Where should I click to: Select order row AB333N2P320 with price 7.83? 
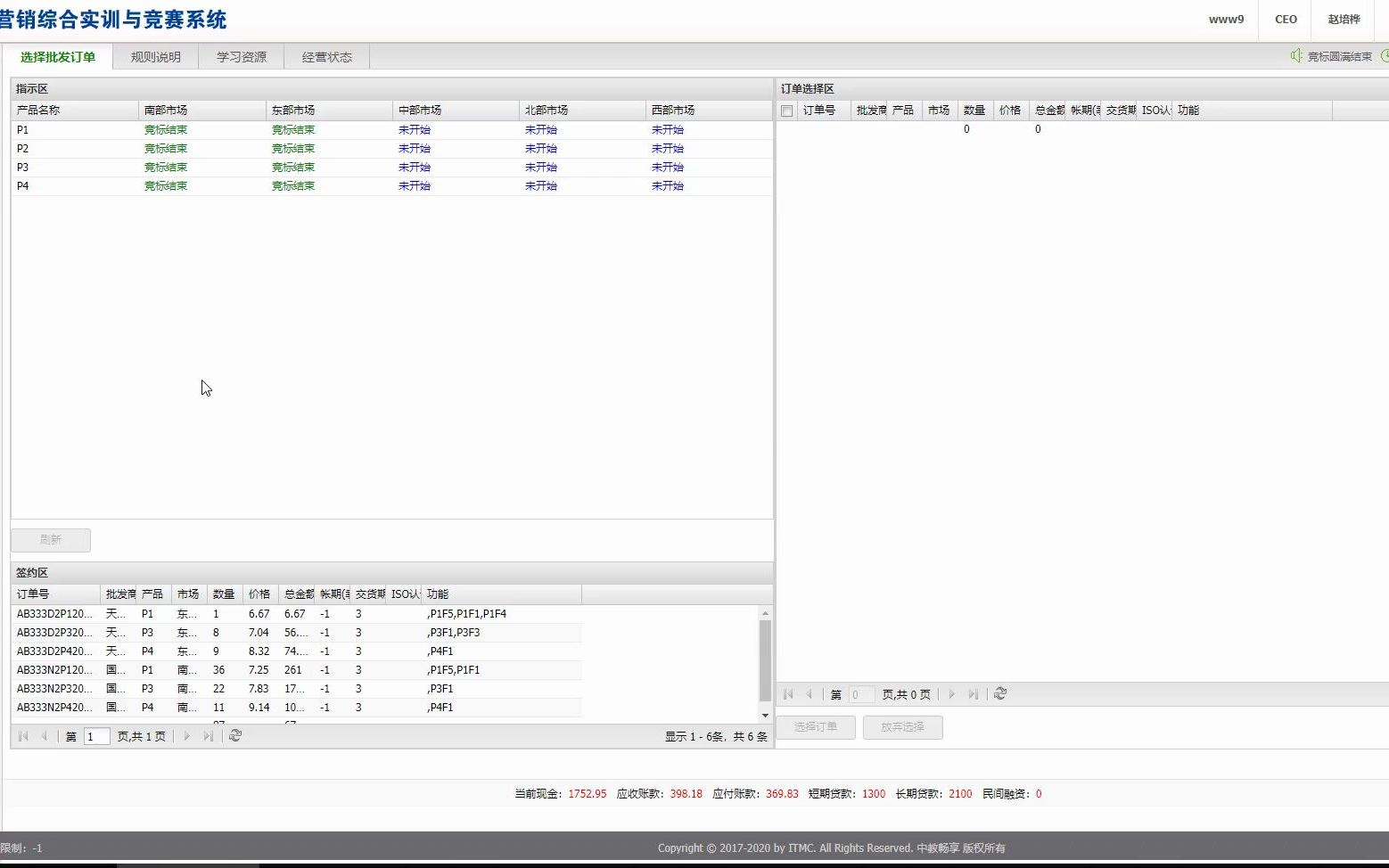[x=297, y=689]
